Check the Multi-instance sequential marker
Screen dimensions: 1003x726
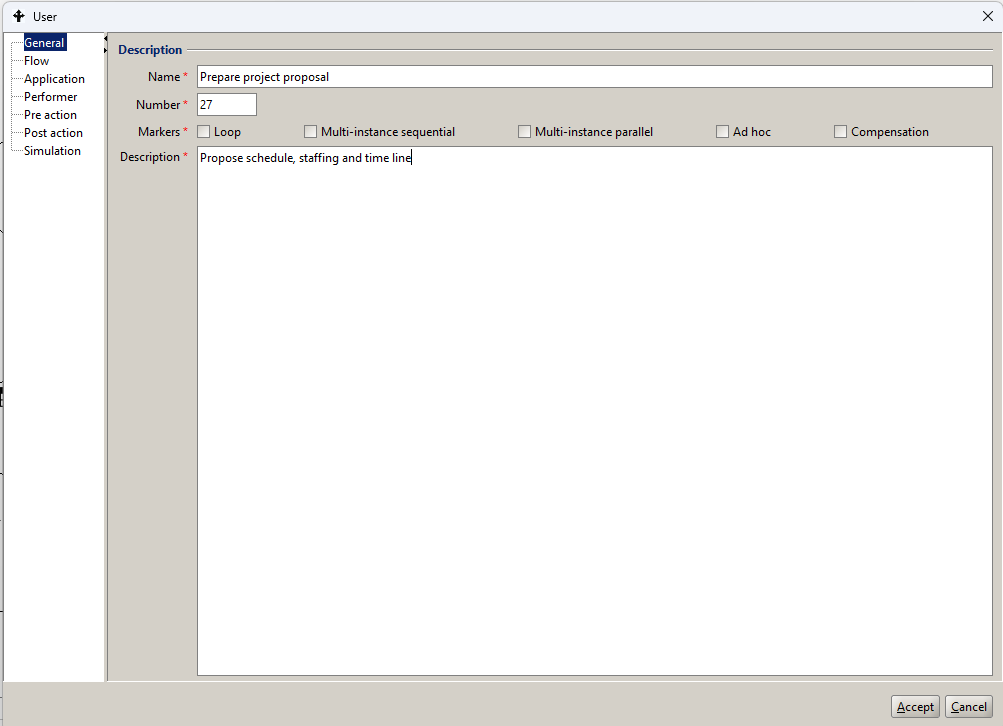pos(311,132)
